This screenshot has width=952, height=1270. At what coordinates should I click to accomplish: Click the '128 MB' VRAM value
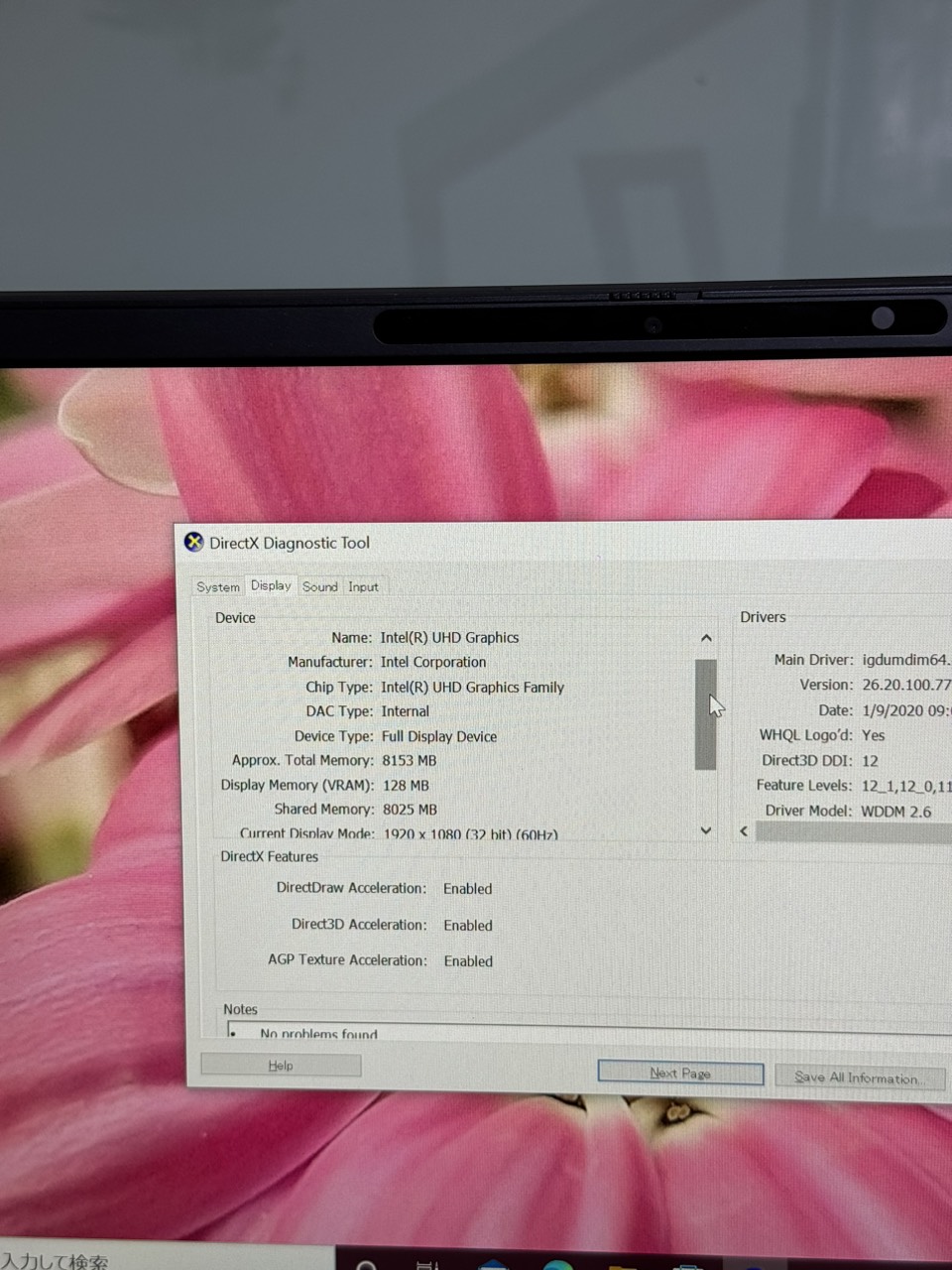pos(406,785)
